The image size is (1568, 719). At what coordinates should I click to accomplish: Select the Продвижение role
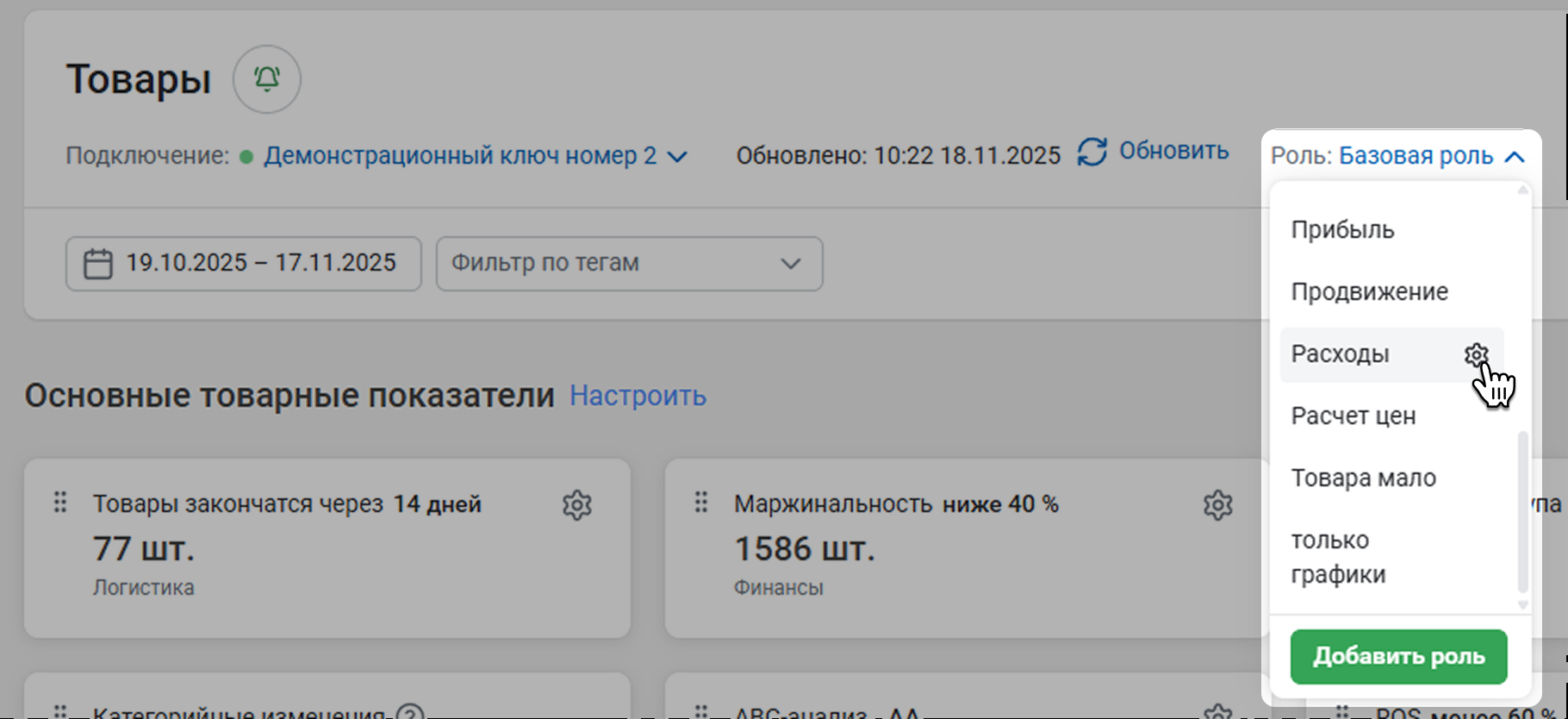coord(1369,292)
